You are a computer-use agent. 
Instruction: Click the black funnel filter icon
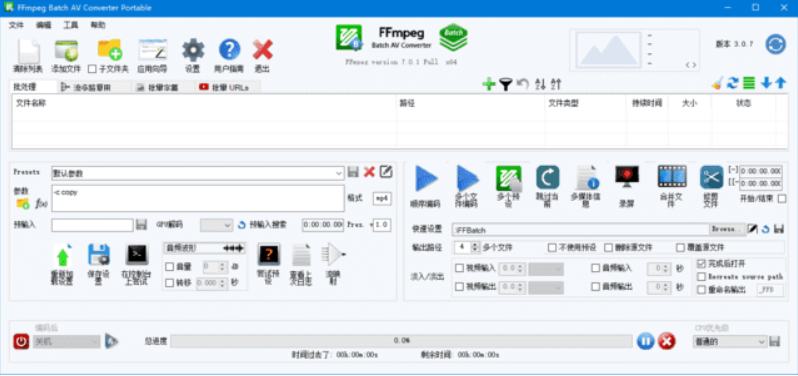[x=505, y=84]
